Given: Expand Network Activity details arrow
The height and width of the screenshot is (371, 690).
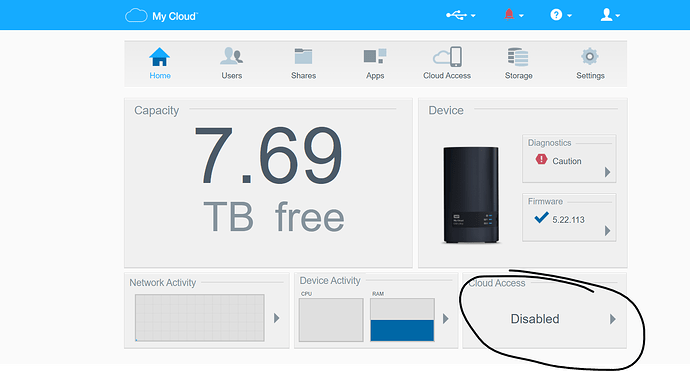Looking at the screenshot, I should 276,318.
